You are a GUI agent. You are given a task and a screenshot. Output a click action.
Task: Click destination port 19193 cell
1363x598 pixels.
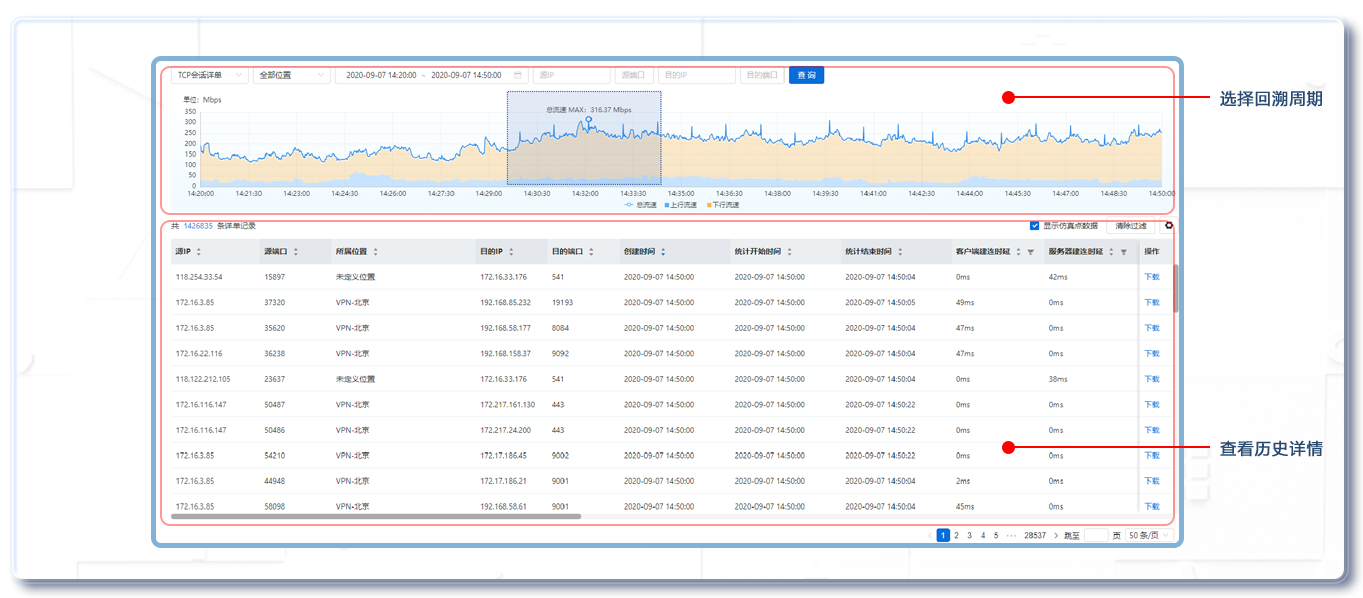(x=562, y=302)
